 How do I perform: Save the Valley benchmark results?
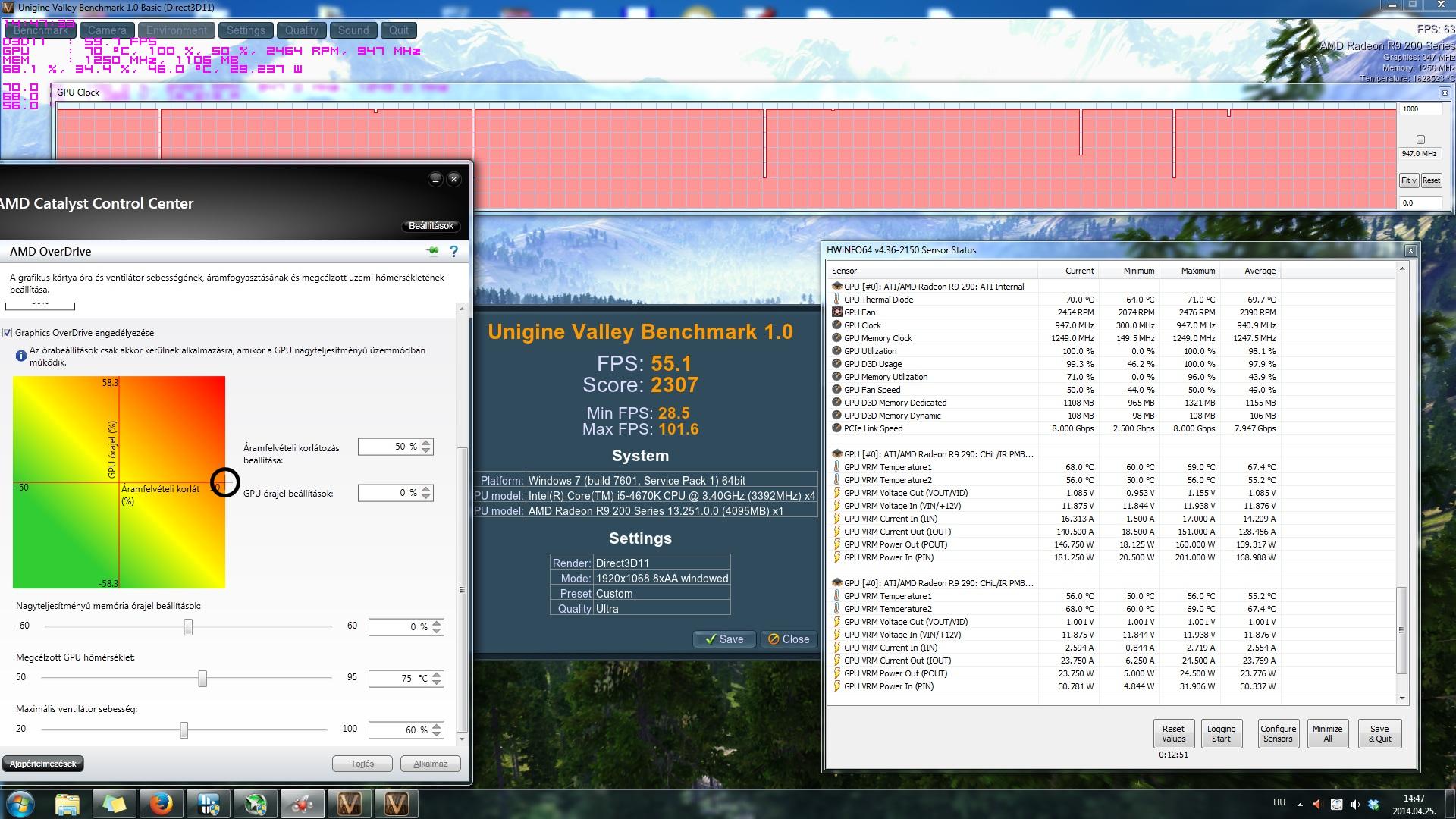(x=724, y=639)
